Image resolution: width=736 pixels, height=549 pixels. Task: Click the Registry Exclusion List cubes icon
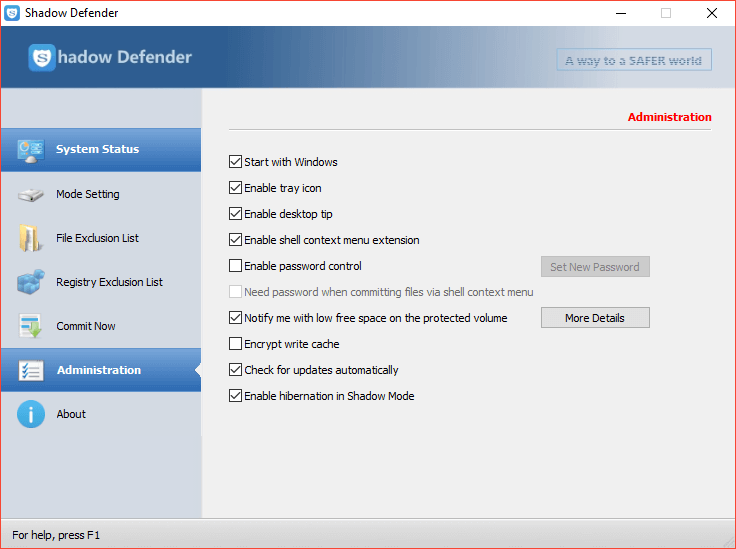pyautogui.click(x=31, y=282)
